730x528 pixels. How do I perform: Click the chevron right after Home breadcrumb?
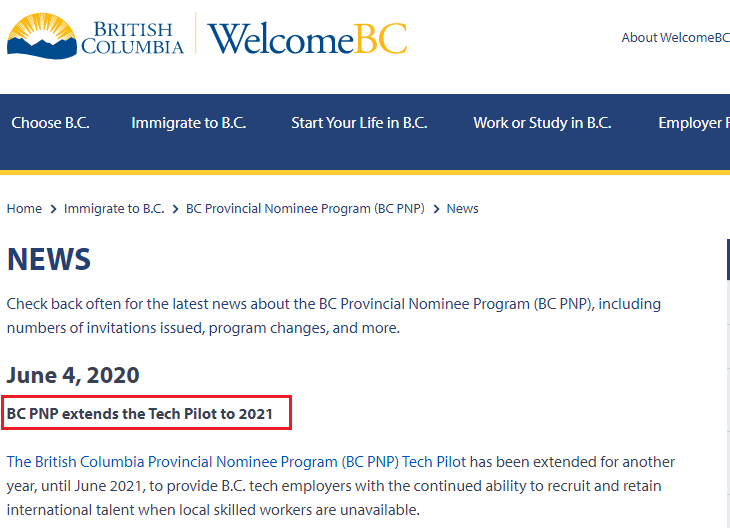click(x=53, y=209)
